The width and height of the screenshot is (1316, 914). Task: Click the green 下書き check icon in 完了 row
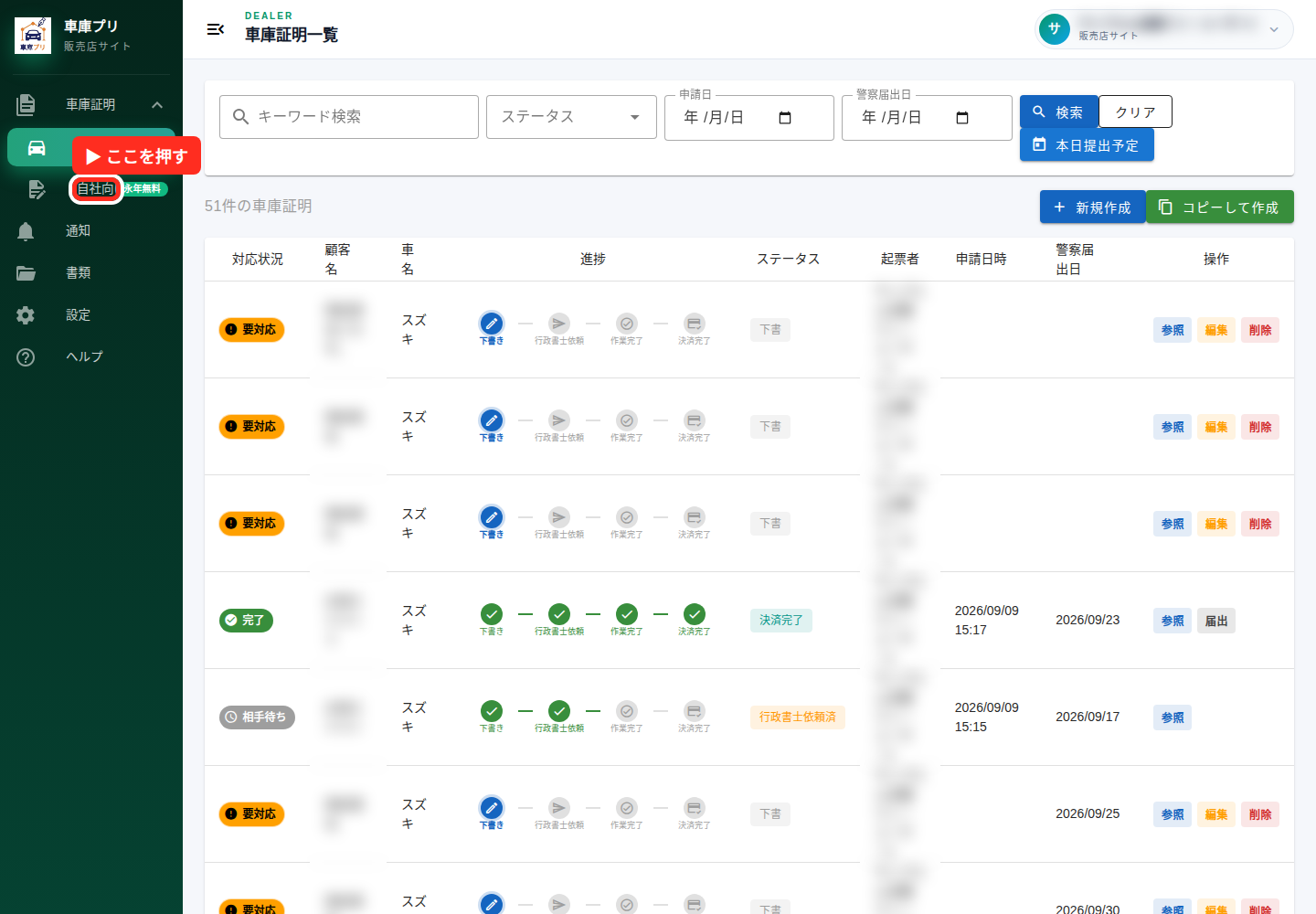coord(492,614)
